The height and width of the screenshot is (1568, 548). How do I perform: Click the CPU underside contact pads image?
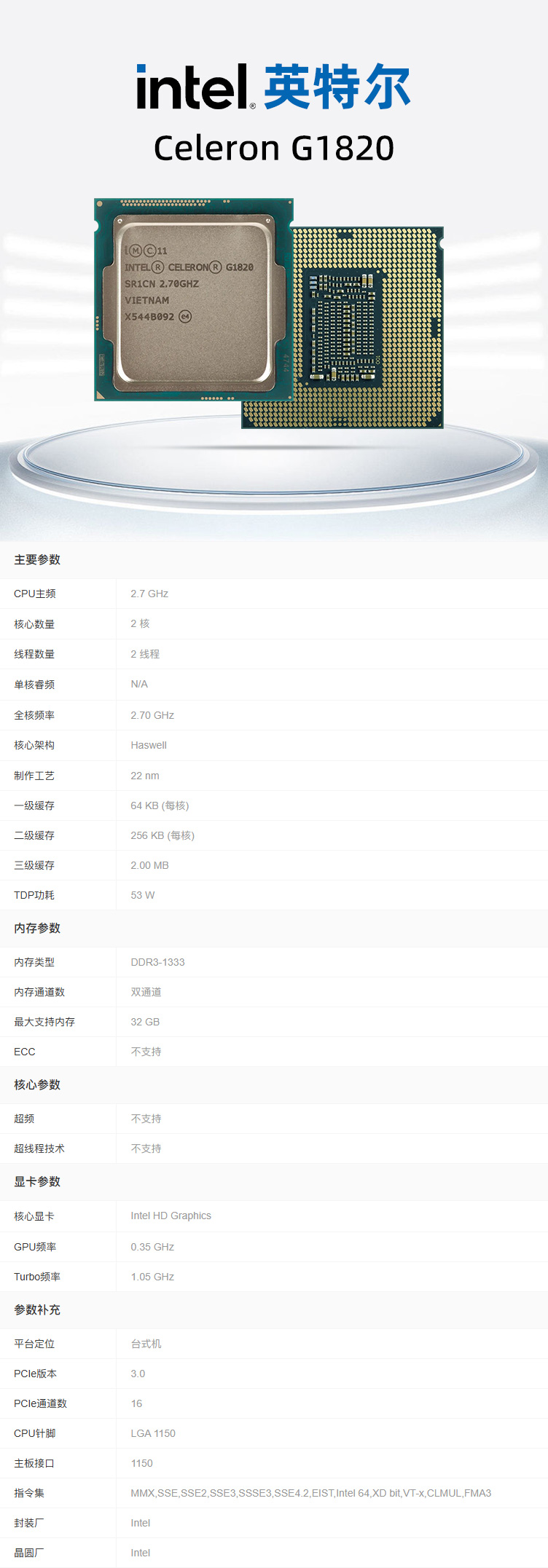pyautogui.click(x=368, y=327)
